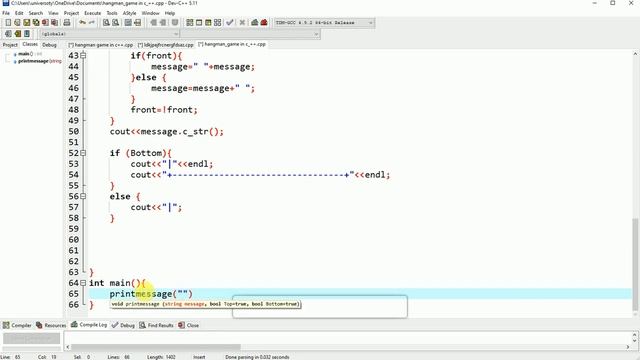Open the File menu
Viewport: 640px width, 360px height.
[6, 13]
